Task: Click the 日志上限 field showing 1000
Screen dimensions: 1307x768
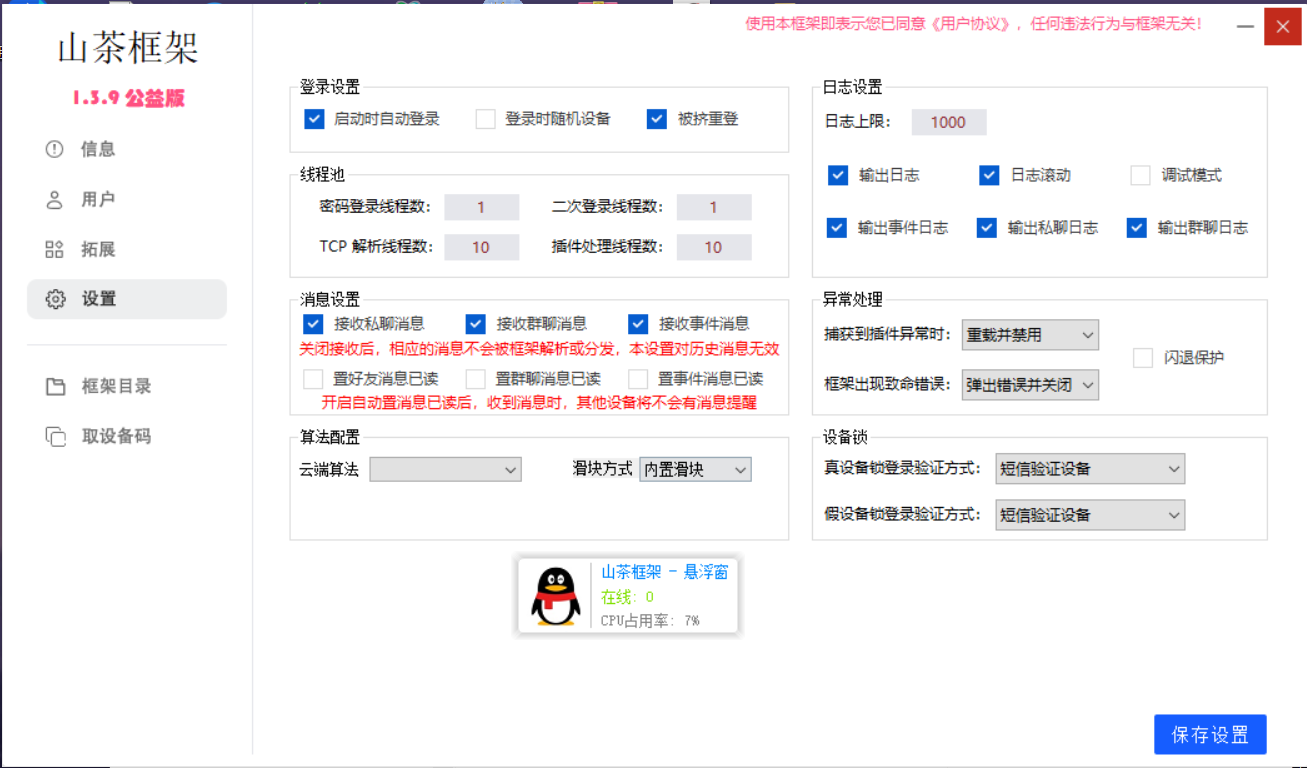Action: [948, 122]
